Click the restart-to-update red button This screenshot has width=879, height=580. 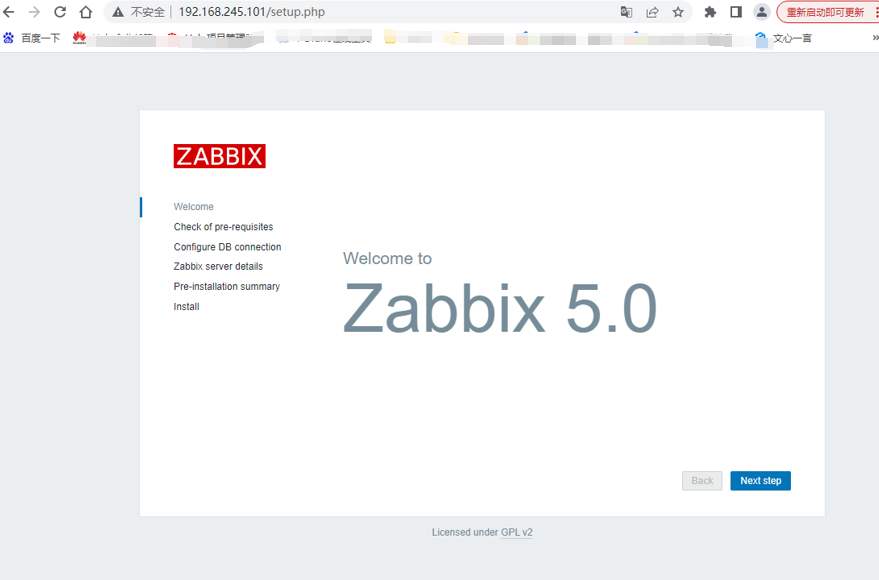pos(825,12)
